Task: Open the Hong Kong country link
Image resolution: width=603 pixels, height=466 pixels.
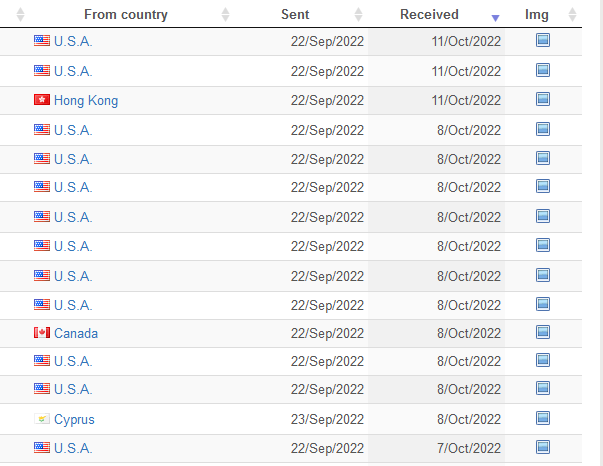Action: pos(86,100)
